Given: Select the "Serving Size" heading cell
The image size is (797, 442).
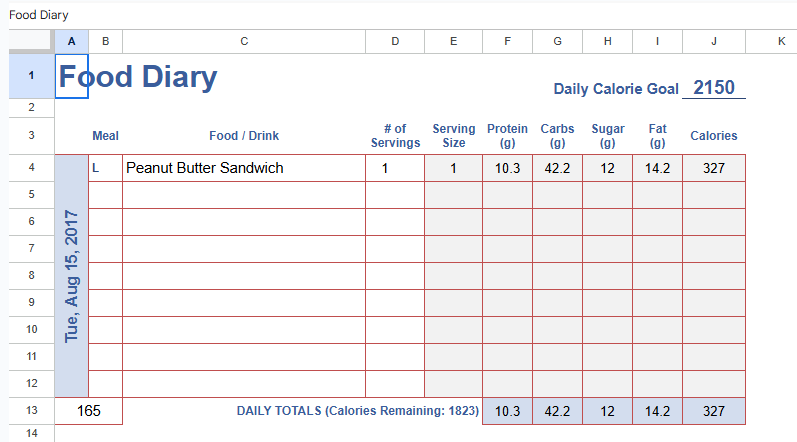Looking at the screenshot, I should (453, 135).
